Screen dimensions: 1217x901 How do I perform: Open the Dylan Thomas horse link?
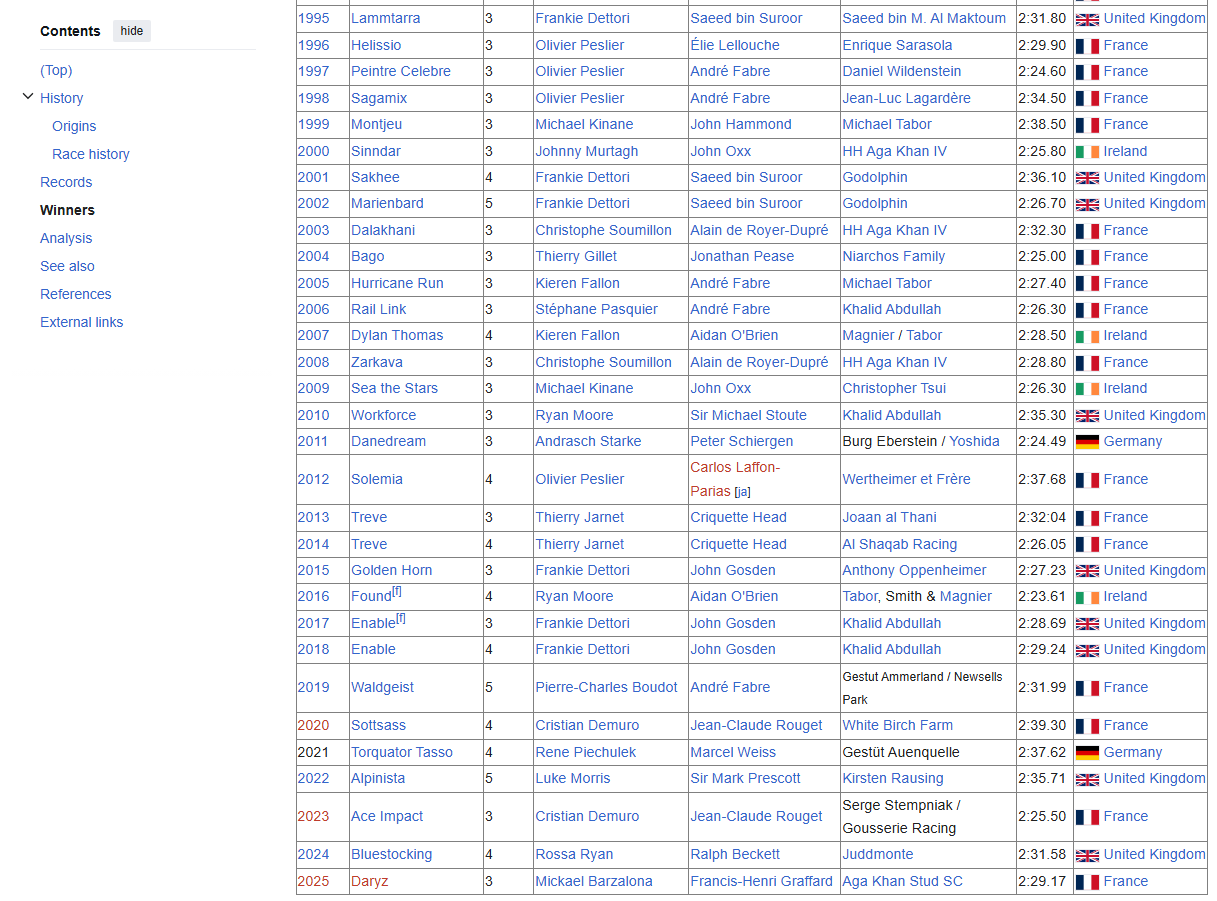coord(397,335)
